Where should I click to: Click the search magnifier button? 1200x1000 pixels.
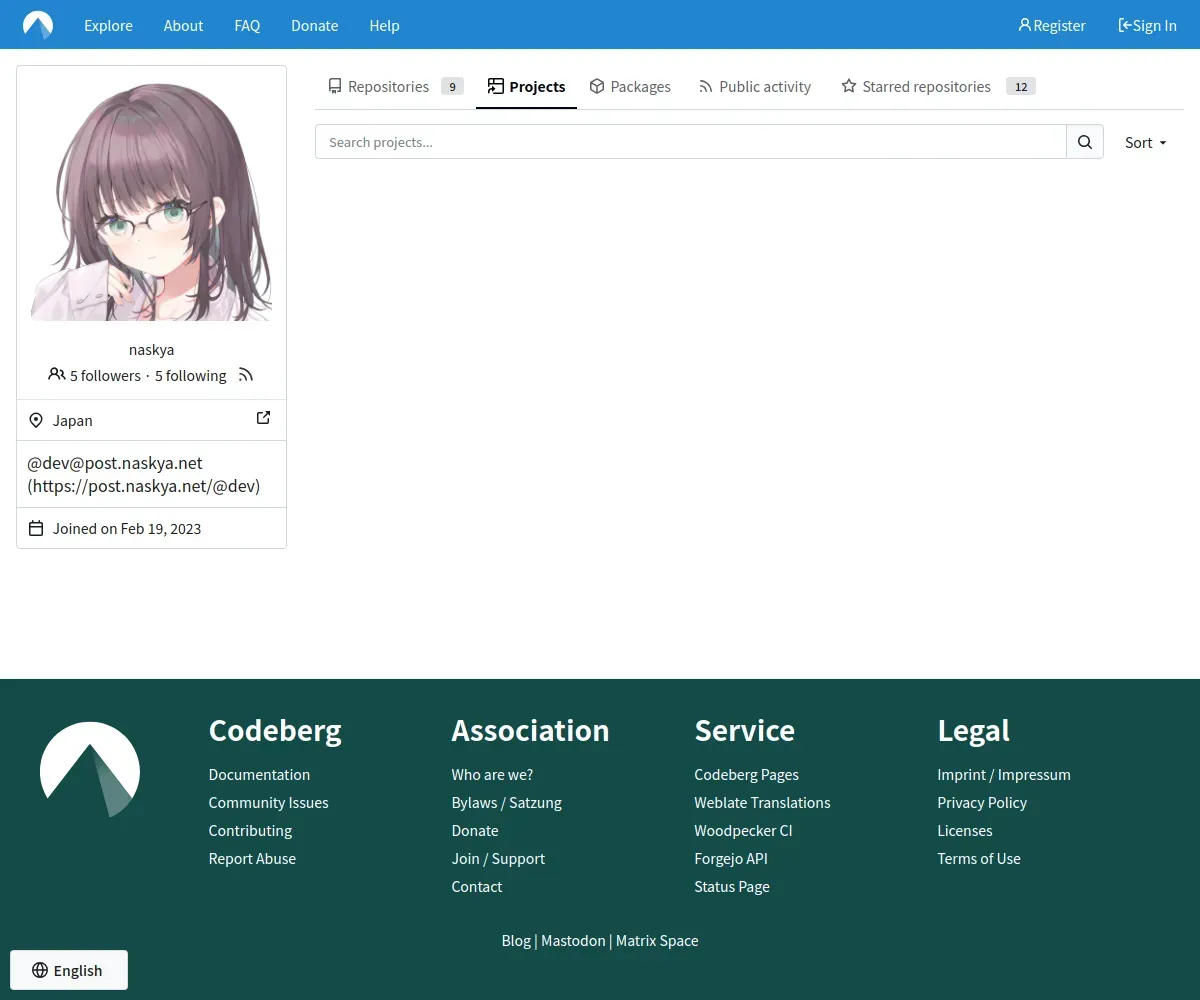point(1085,142)
